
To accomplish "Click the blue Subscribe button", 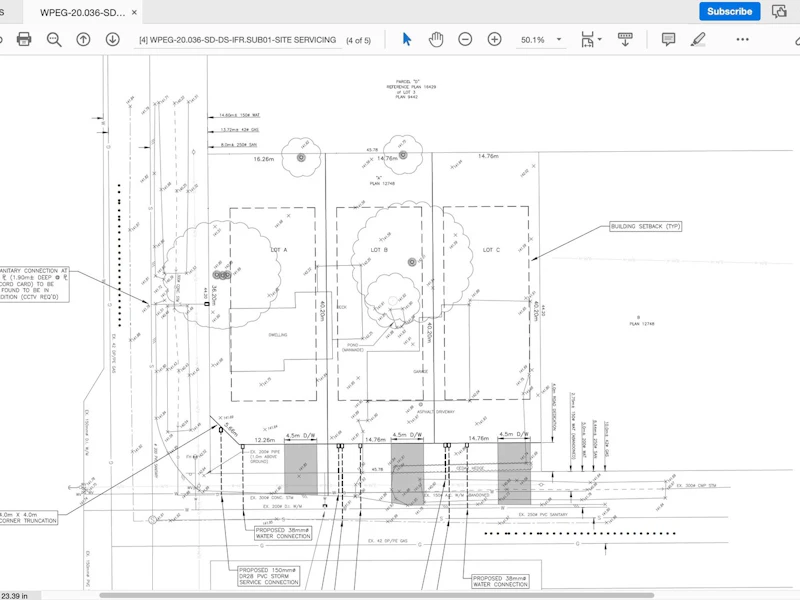I will [x=730, y=11].
